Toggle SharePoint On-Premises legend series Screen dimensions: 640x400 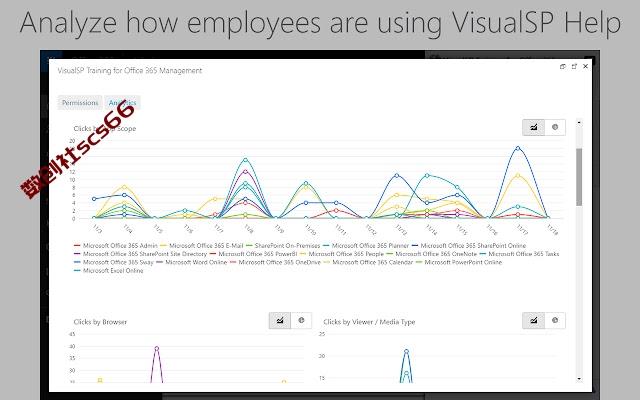point(283,246)
